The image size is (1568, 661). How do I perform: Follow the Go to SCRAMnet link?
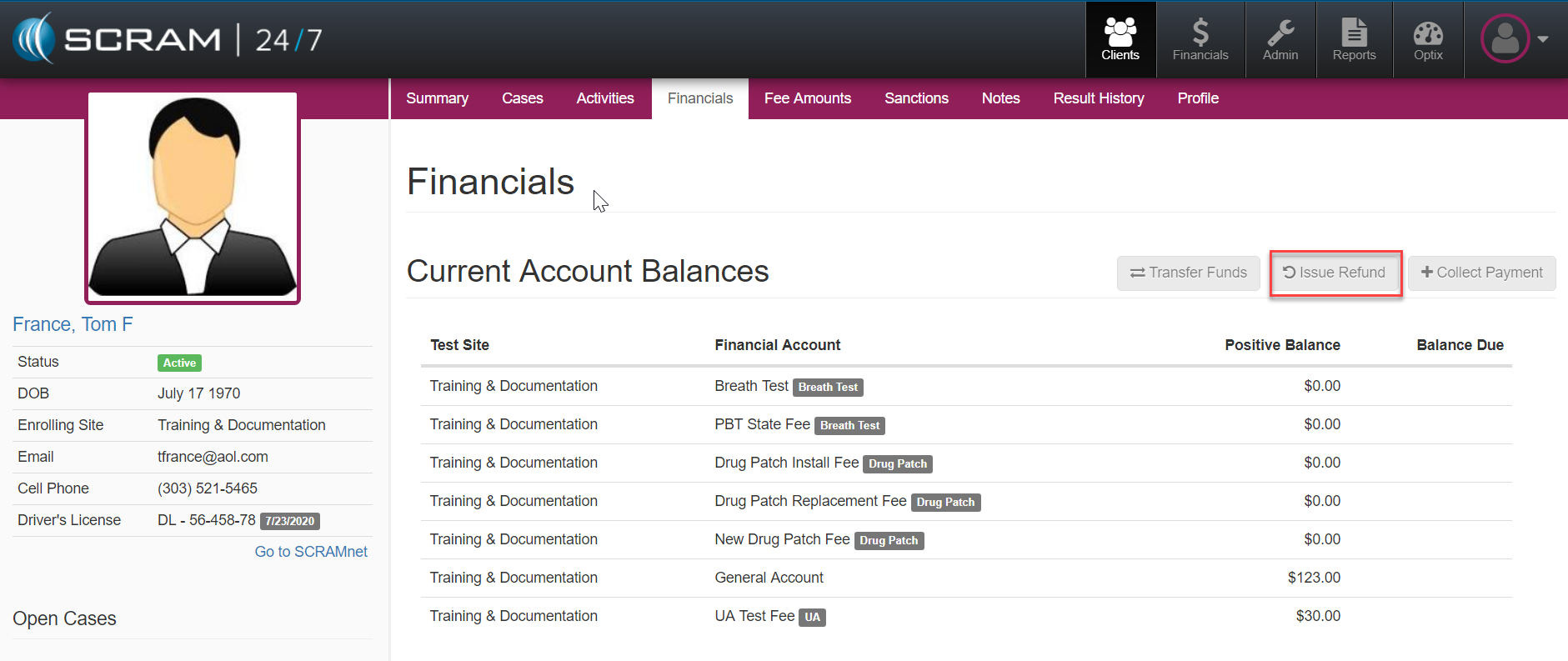[311, 552]
